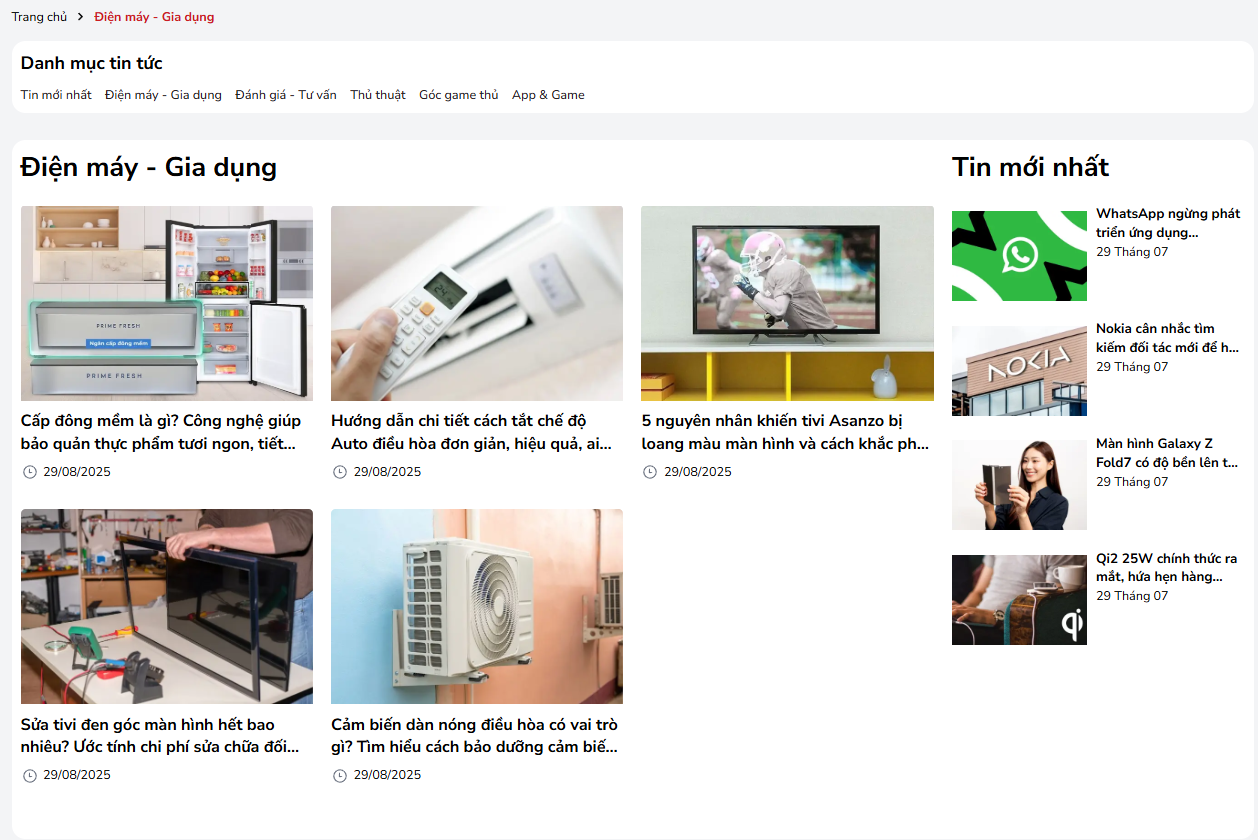
Task: Click clock icon under Cảm biến dàn nóng article
Action: (x=340, y=775)
